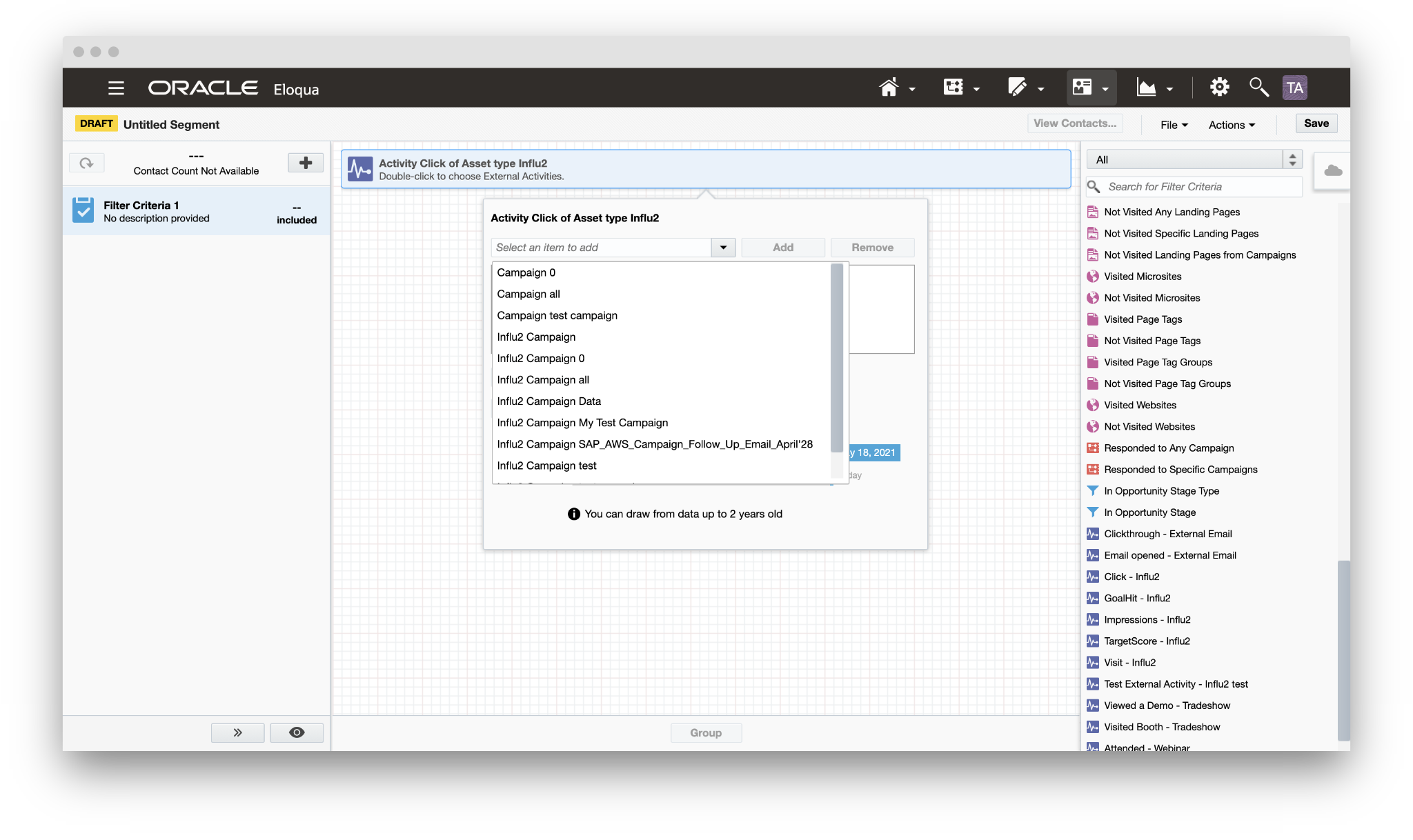
Task: Click the TA user avatar
Action: pyautogui.click(x=1294, y=88)
